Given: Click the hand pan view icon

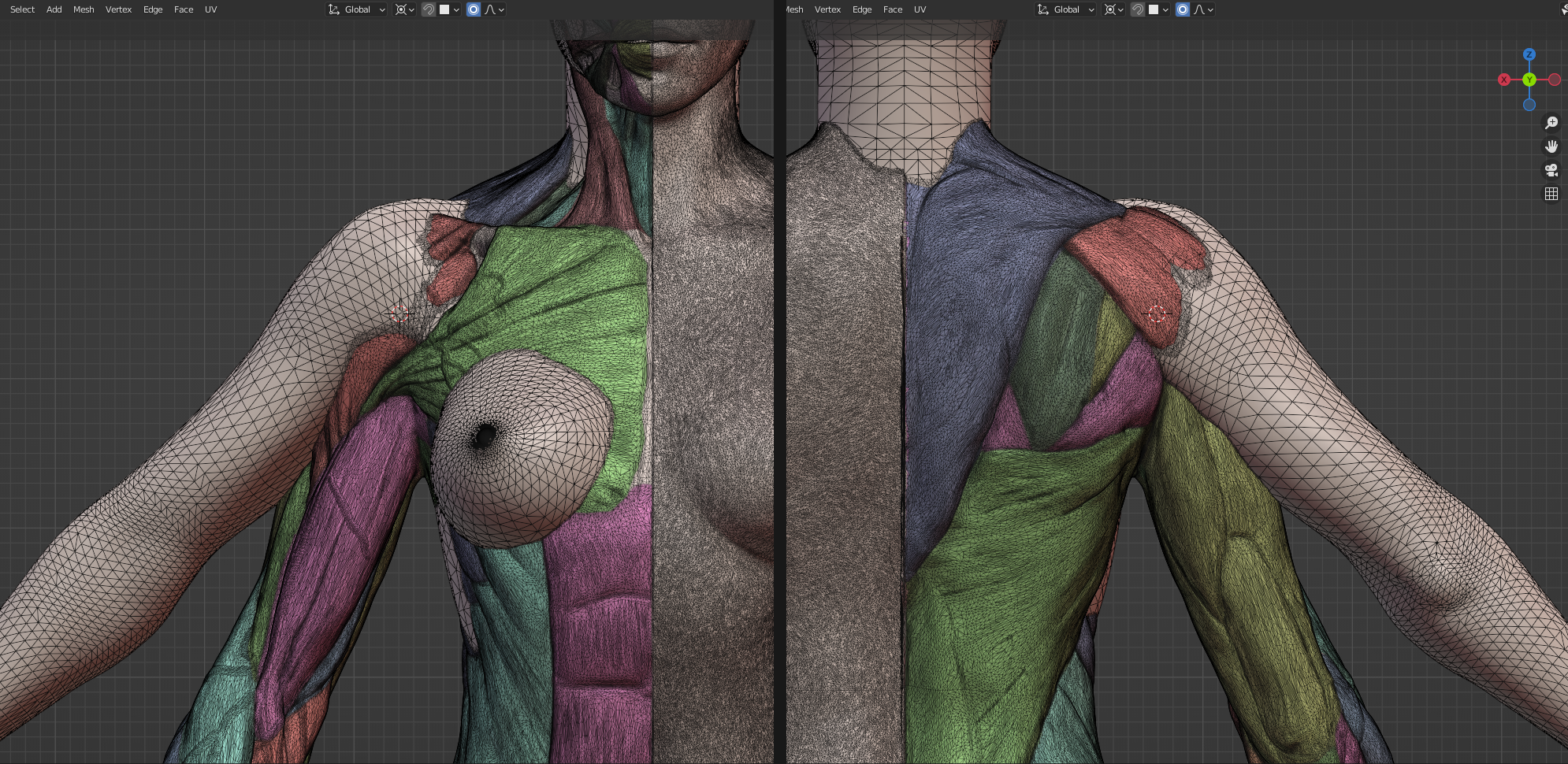Looking at the screenshot, I should pos(1551,146).
